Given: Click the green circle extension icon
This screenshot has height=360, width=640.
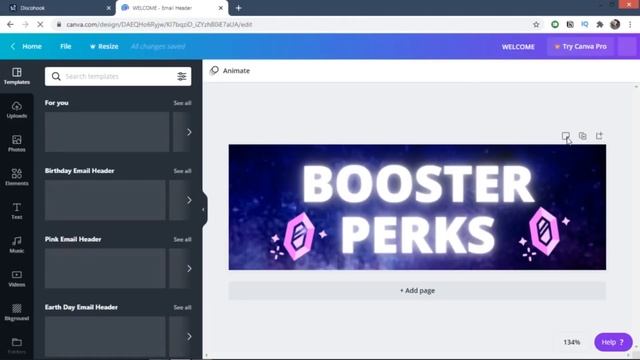Looking at the screenshot, I should (x=555, y=24).
